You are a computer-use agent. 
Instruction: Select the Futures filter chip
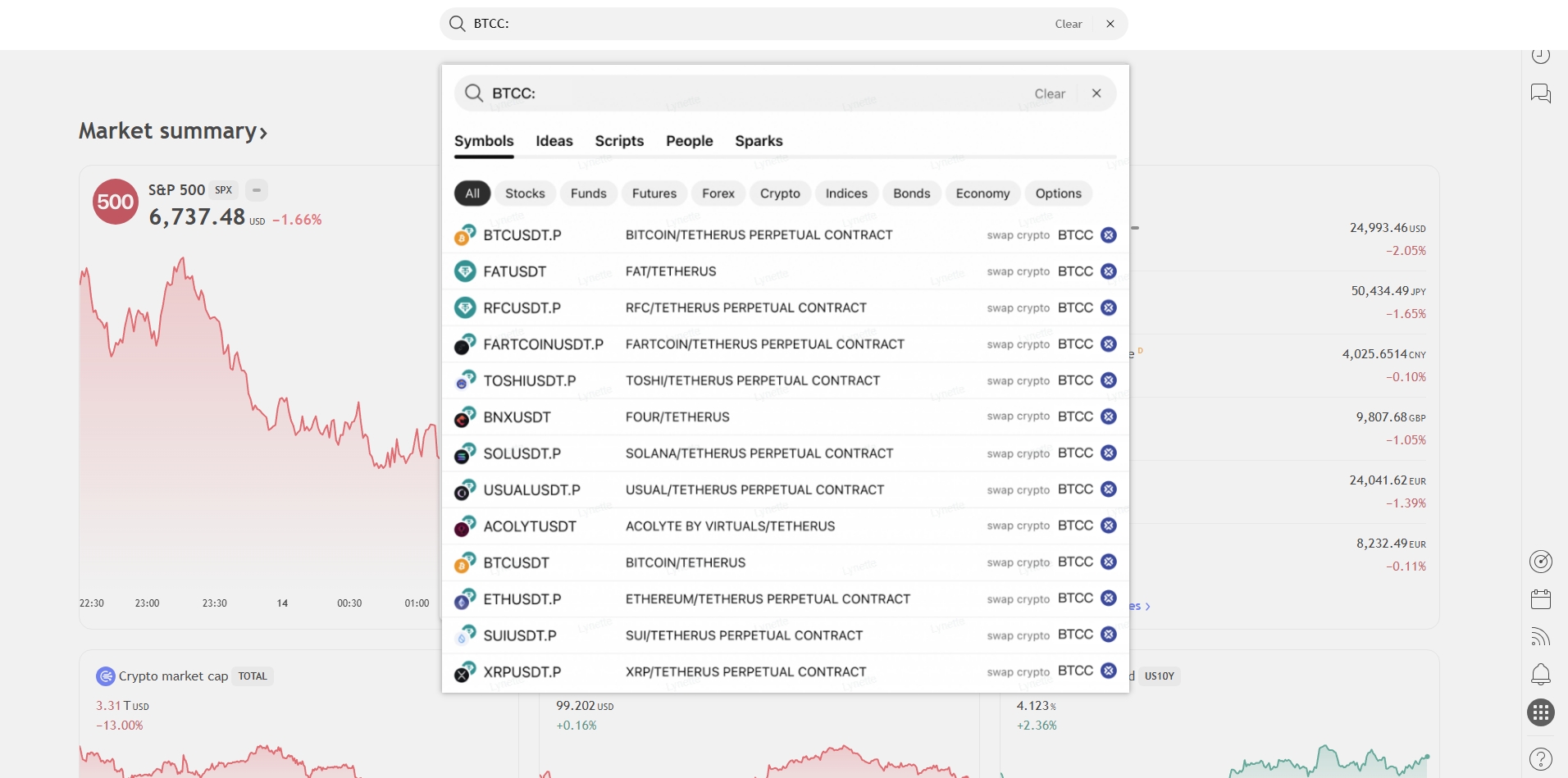pyautogui.click(x=654, y=193)
